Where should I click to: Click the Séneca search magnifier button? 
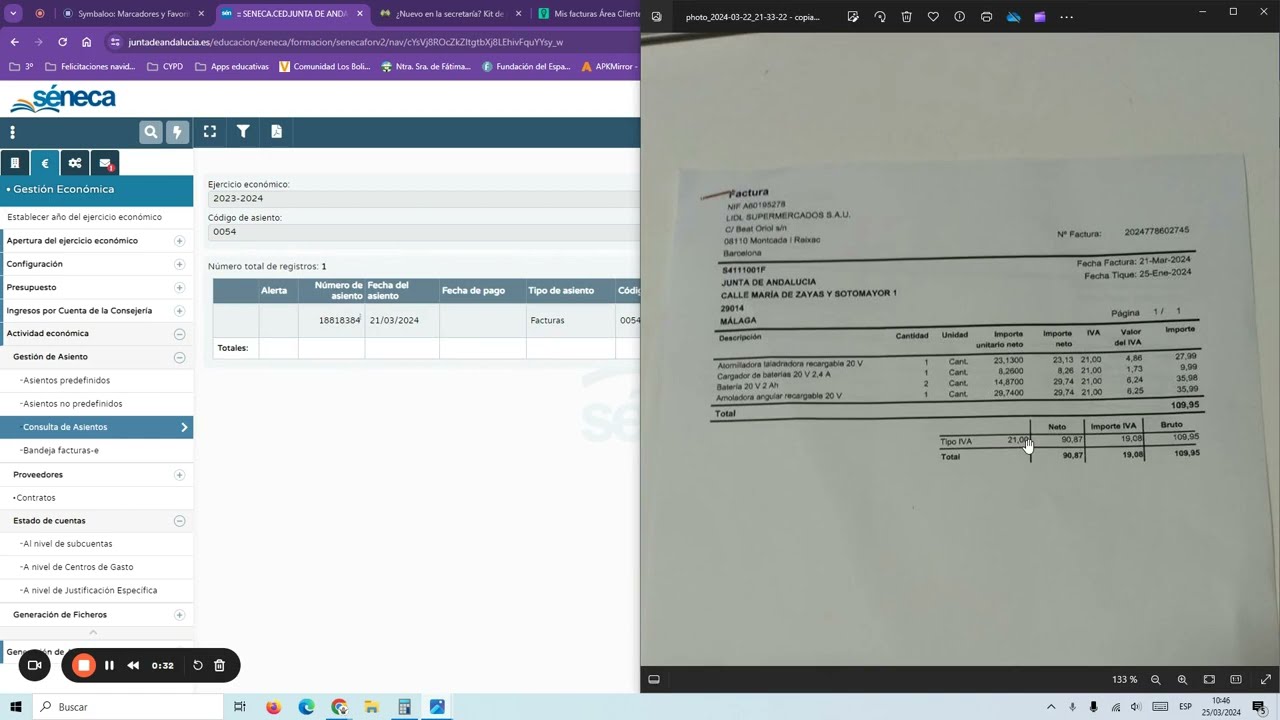150,132
